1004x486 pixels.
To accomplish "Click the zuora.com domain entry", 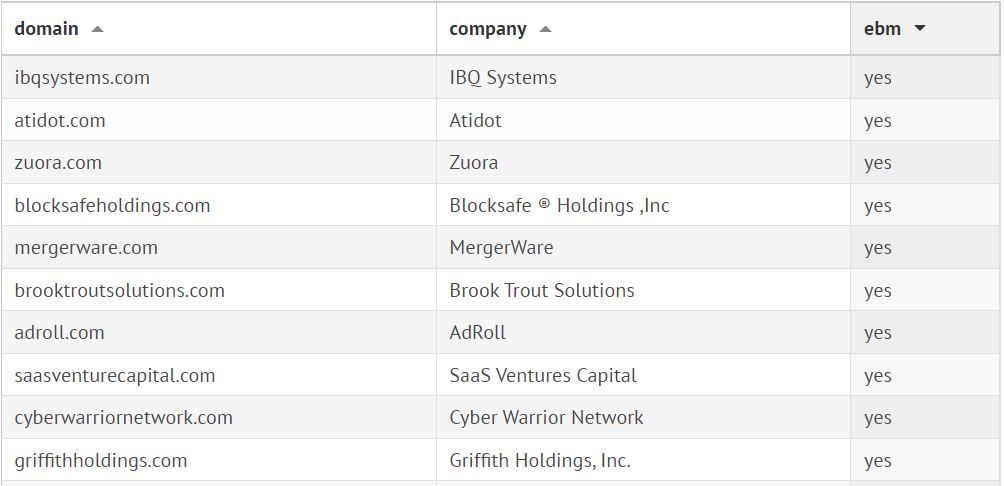I will click(58, 163).
